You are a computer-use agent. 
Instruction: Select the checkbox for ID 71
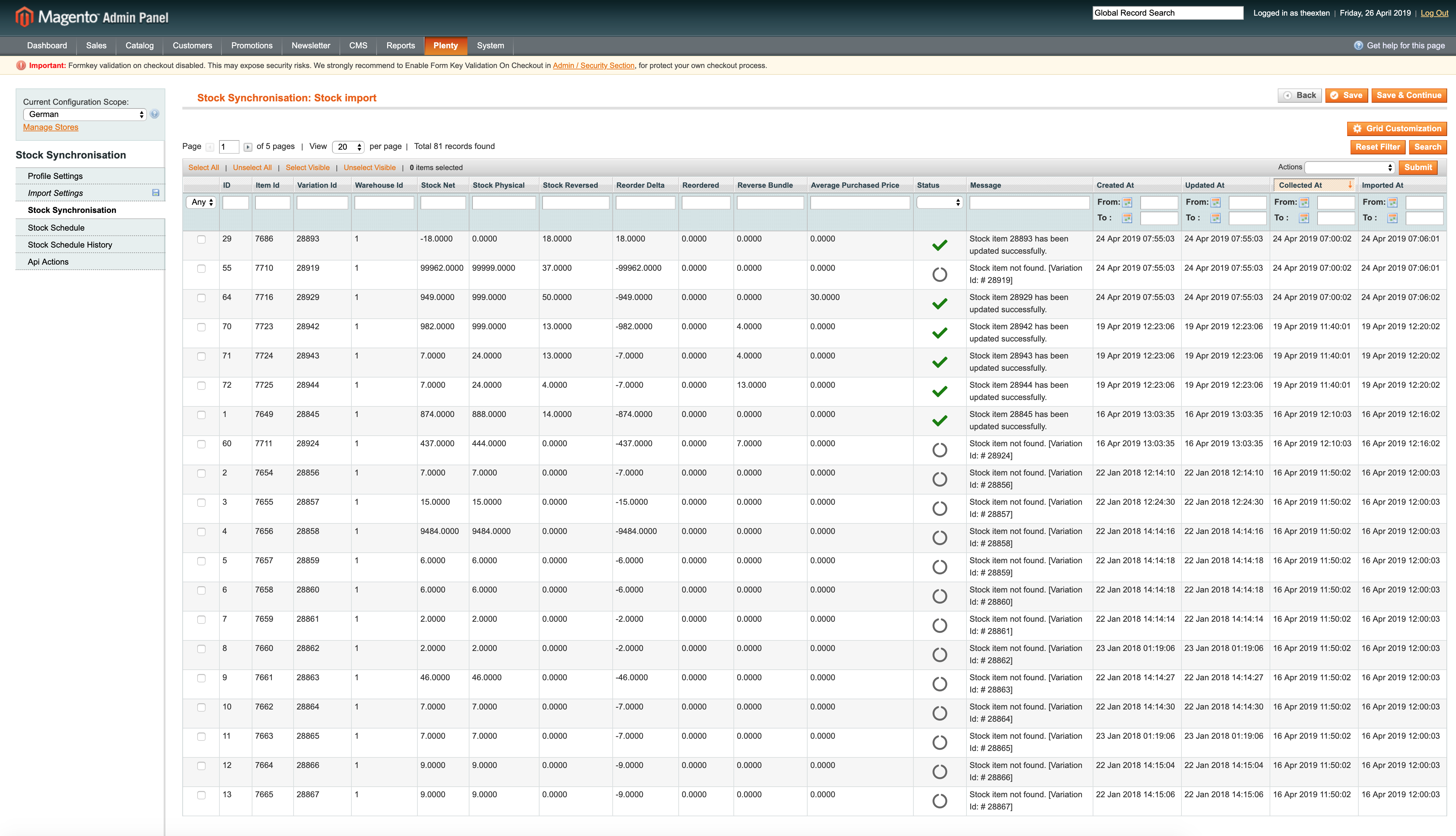[201, 356]
